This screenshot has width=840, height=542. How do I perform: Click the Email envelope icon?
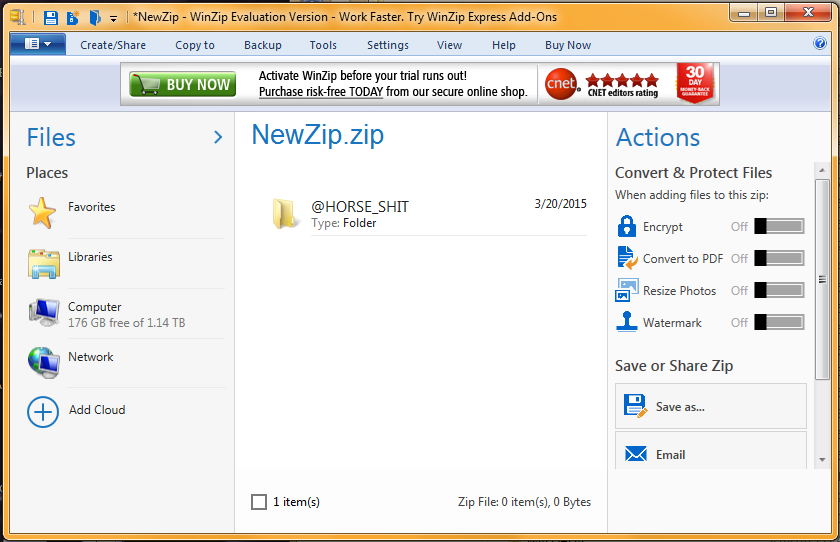(x=636, y=454)
